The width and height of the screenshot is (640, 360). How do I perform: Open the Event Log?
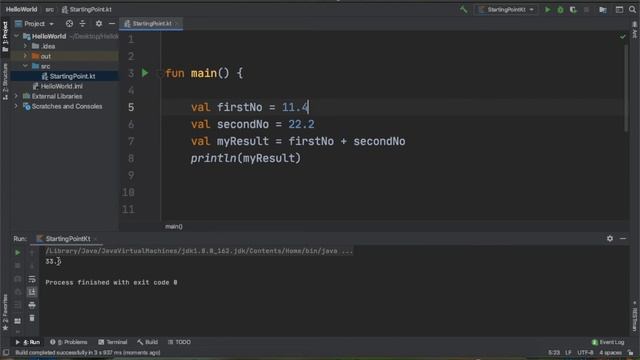608,342
